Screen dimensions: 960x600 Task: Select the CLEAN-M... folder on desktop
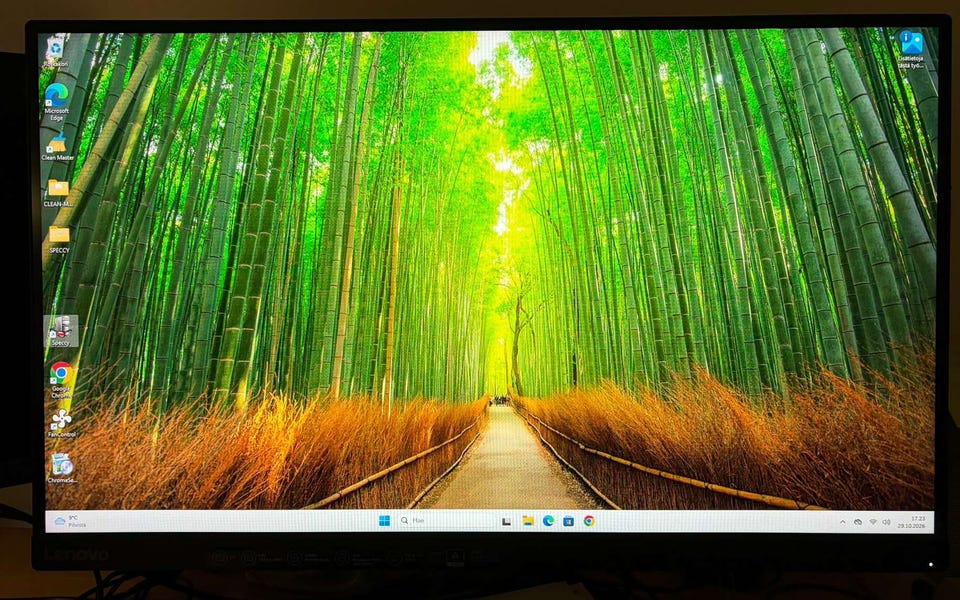(59, 193)
